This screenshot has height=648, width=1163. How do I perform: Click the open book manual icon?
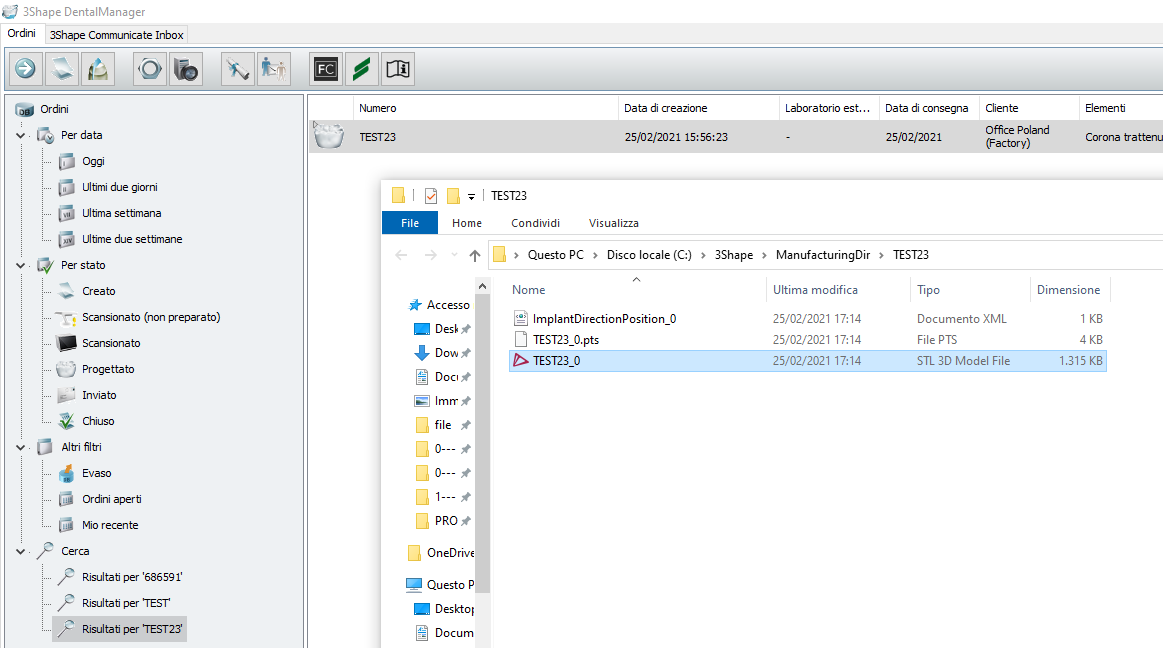coord(398,69)
